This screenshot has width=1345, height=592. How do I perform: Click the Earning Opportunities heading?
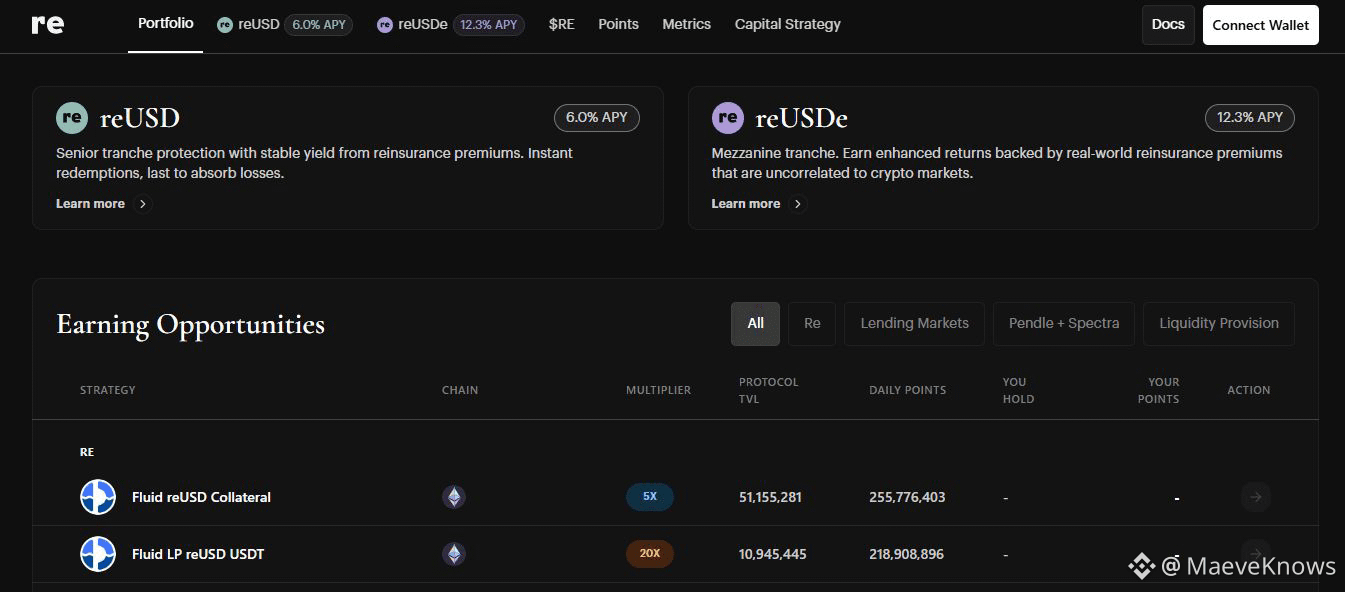pyautogui.click(x=191, y=325)
